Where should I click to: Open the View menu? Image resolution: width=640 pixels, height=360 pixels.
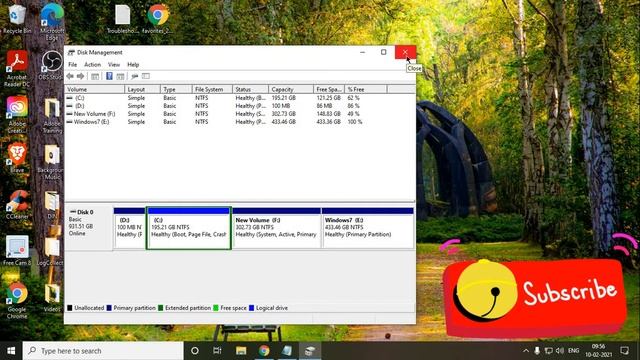point(114,64)
